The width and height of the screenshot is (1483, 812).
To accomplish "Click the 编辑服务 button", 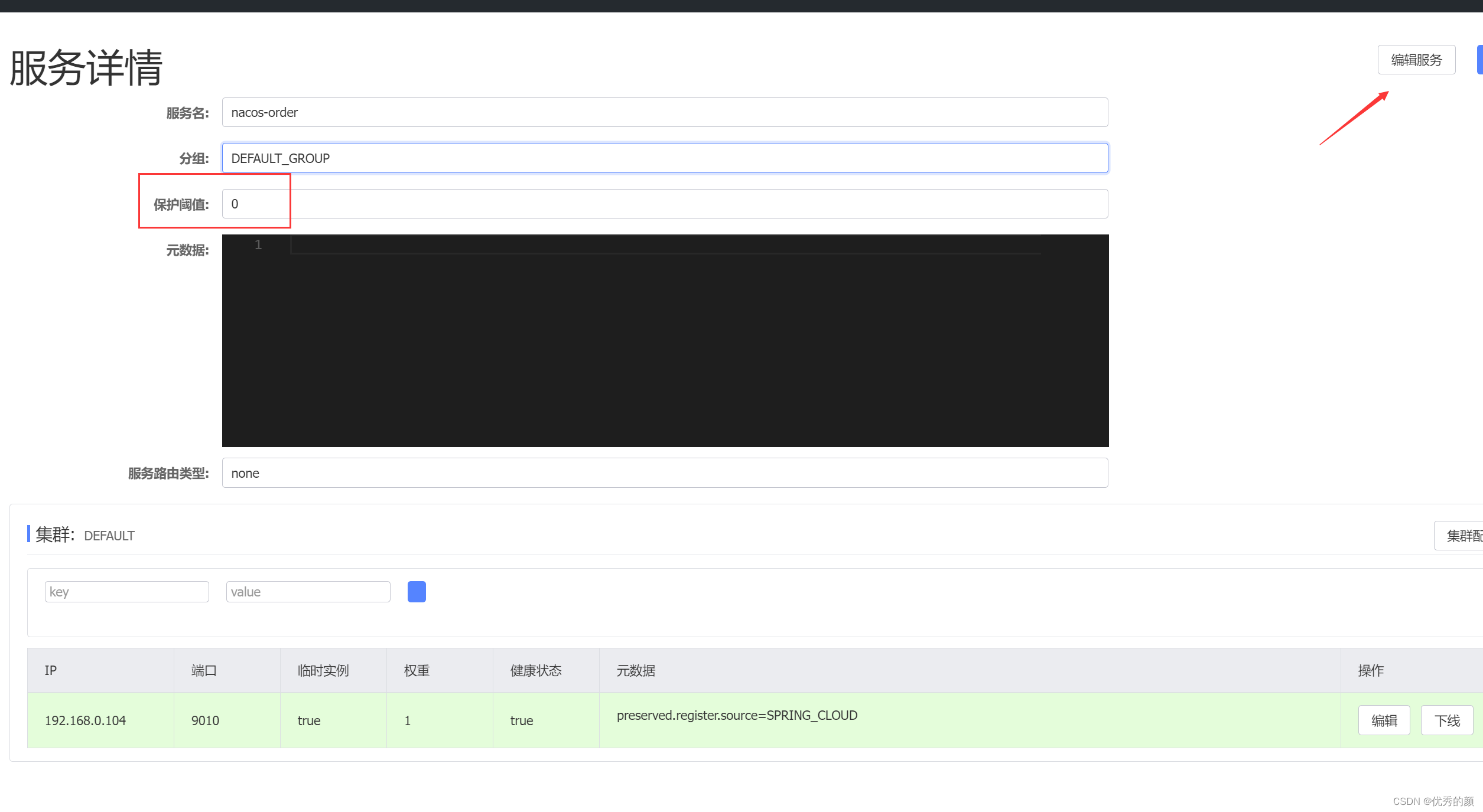I will coord(1416,60).
